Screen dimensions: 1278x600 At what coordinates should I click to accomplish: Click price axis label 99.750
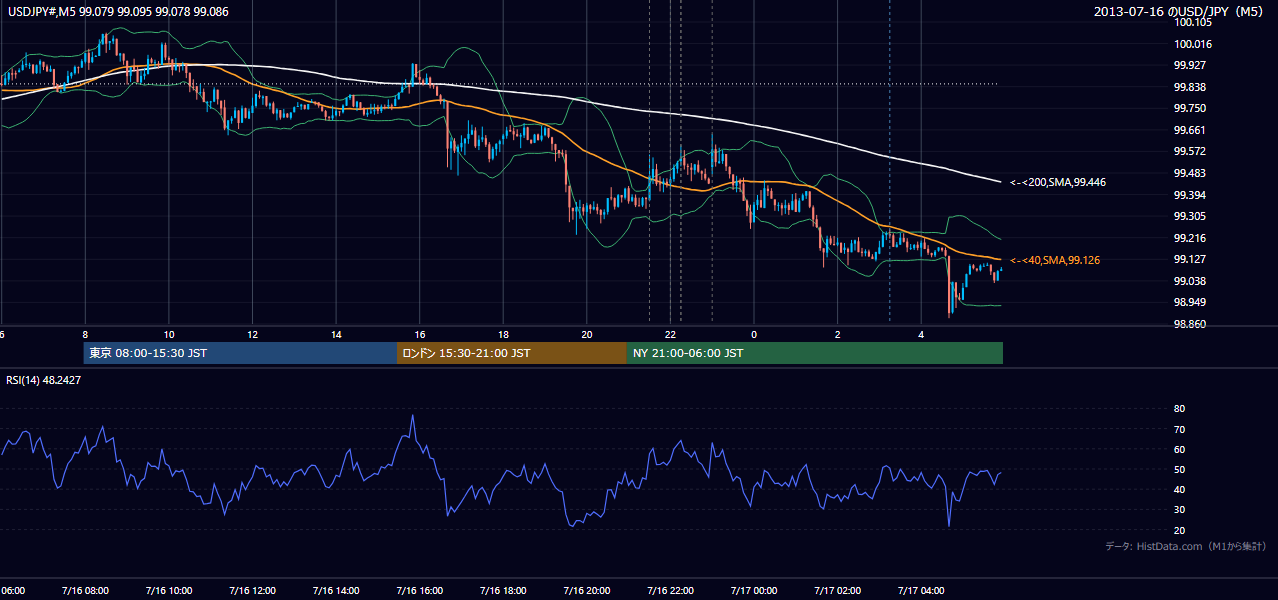point(1191,108)
